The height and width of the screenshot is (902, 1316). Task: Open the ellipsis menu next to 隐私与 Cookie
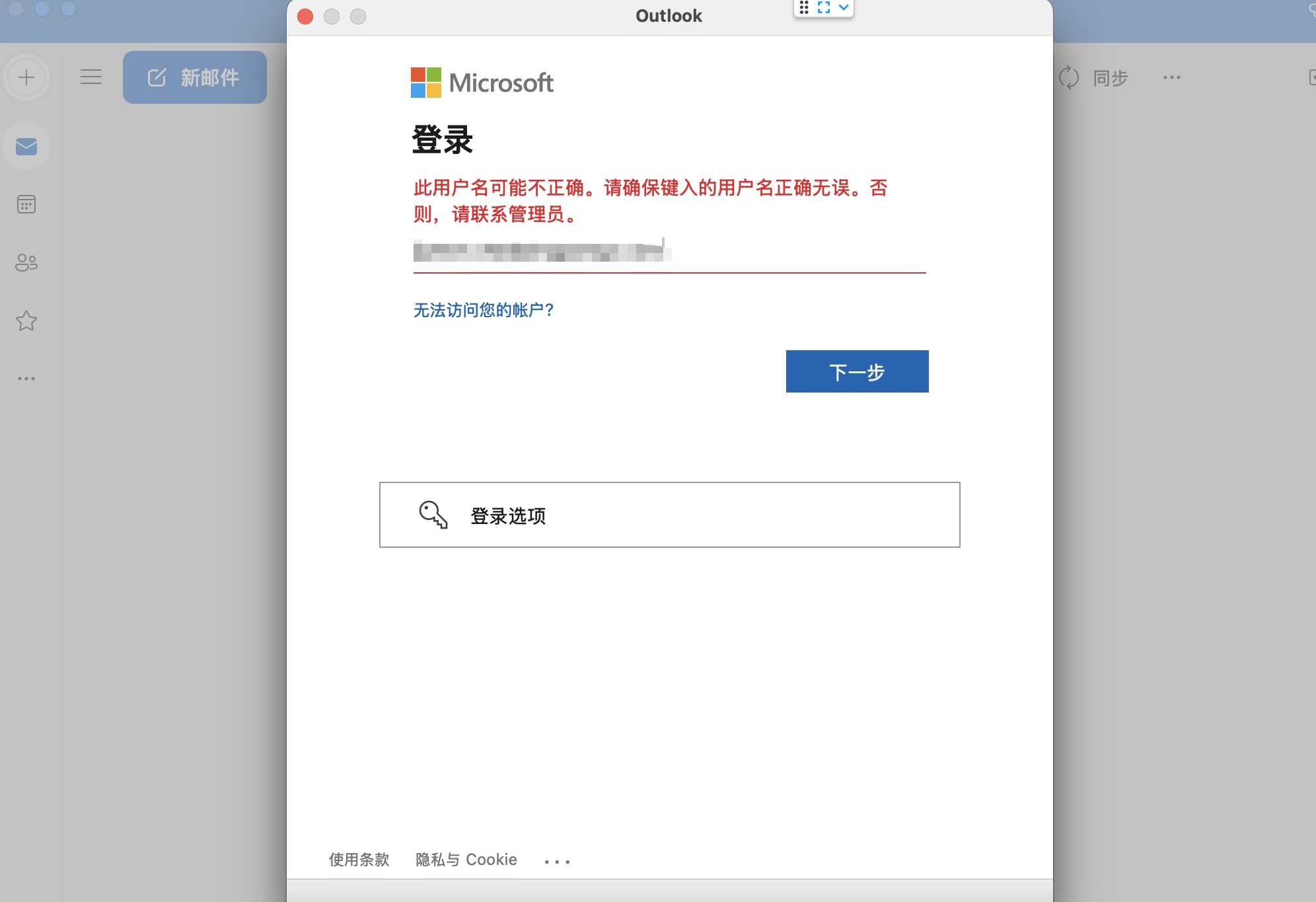pyautogui.click(x=557, y=860)
